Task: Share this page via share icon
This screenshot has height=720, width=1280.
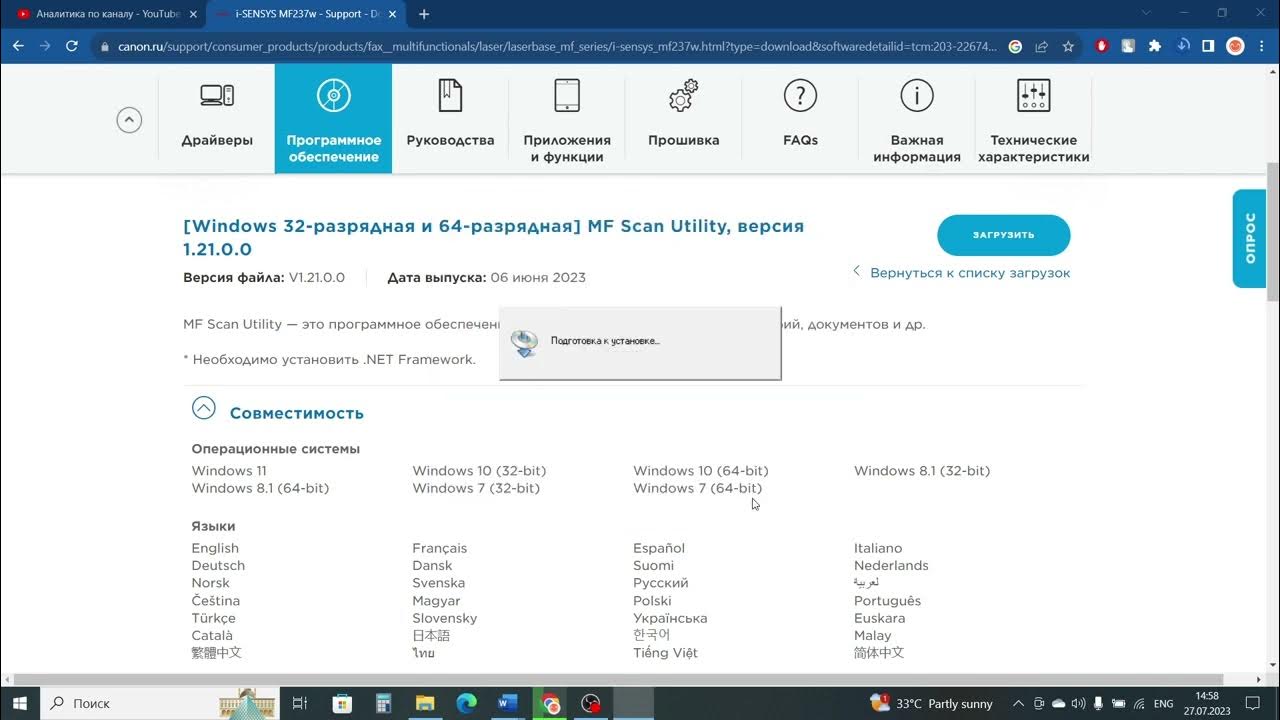Action: click(1042, 46)
